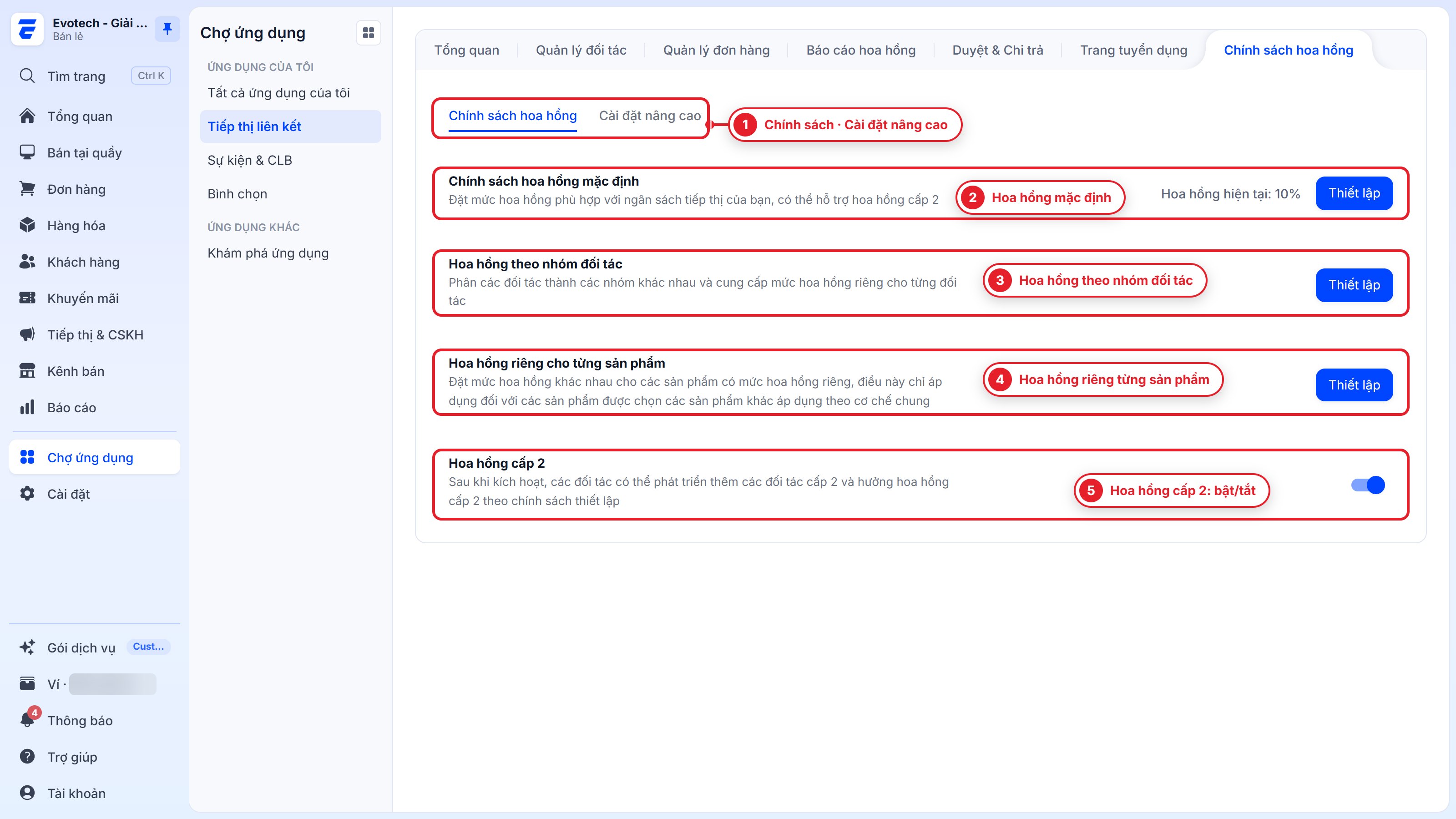The width and height of the screenshot is (1456, 819).
Task: Click the Hoa hồng hiện tại: 10% text
Action: tap(1230, 194)
